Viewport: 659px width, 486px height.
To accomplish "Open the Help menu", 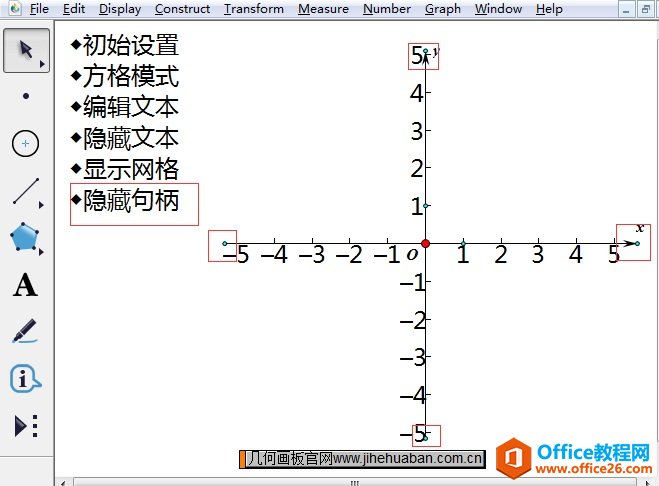I will 549,9.
